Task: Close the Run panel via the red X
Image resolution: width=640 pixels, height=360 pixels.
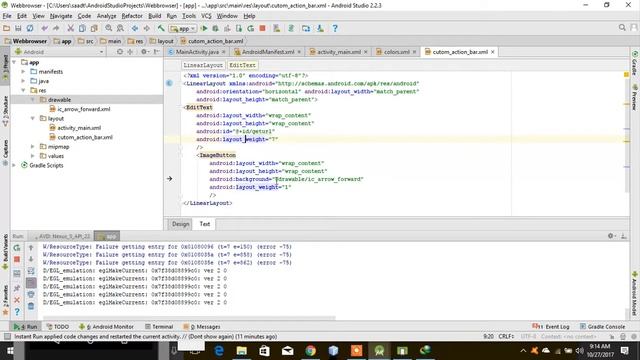Action: pyautogui.click(x=17, y=300)
